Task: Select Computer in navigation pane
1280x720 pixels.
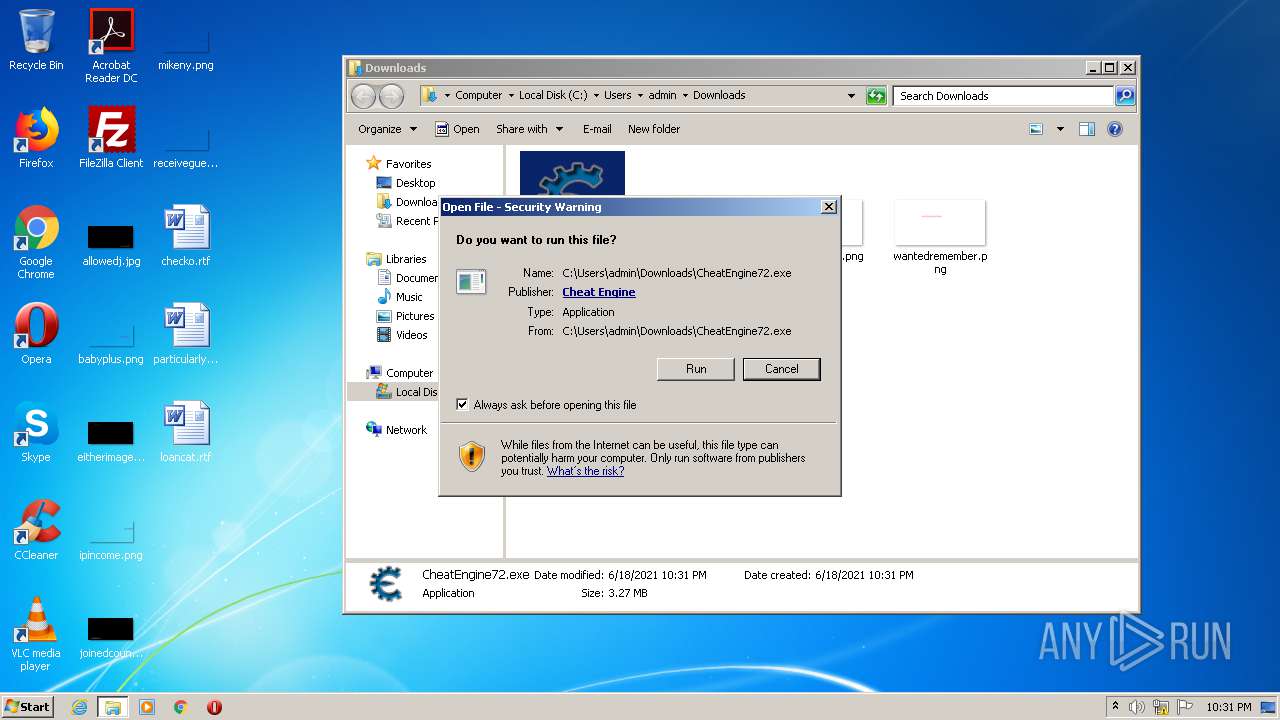Action: [400, 373]
